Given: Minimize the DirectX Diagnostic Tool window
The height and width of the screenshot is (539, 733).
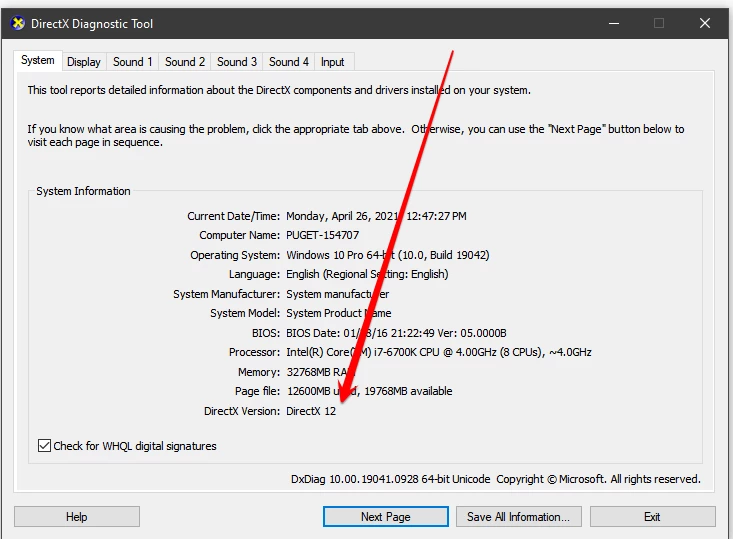Looking at the screenshot, I should point(614,23).
